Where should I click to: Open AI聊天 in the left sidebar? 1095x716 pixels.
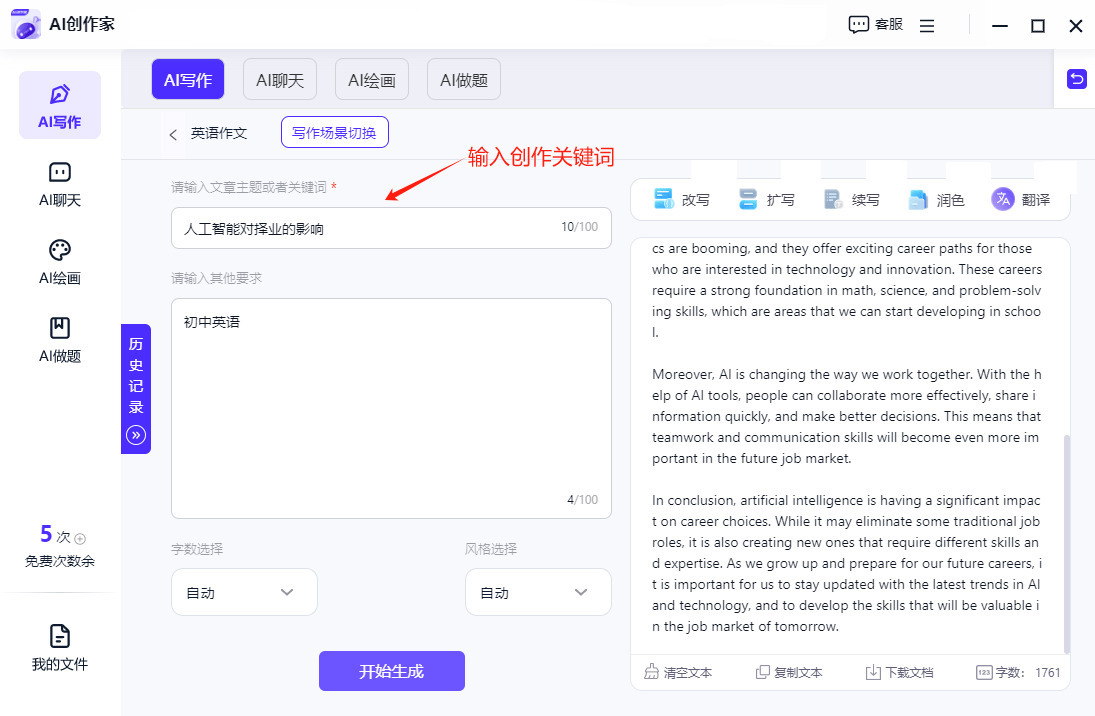(x=60, y=184)
